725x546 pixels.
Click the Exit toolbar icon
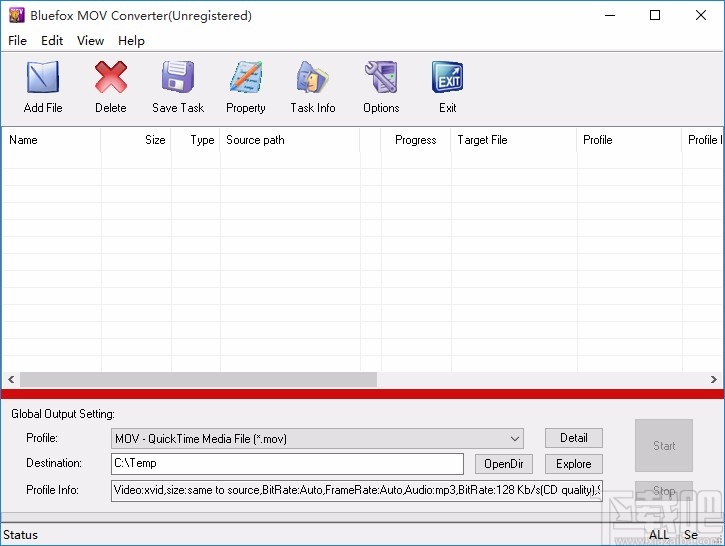click(448, 77)
